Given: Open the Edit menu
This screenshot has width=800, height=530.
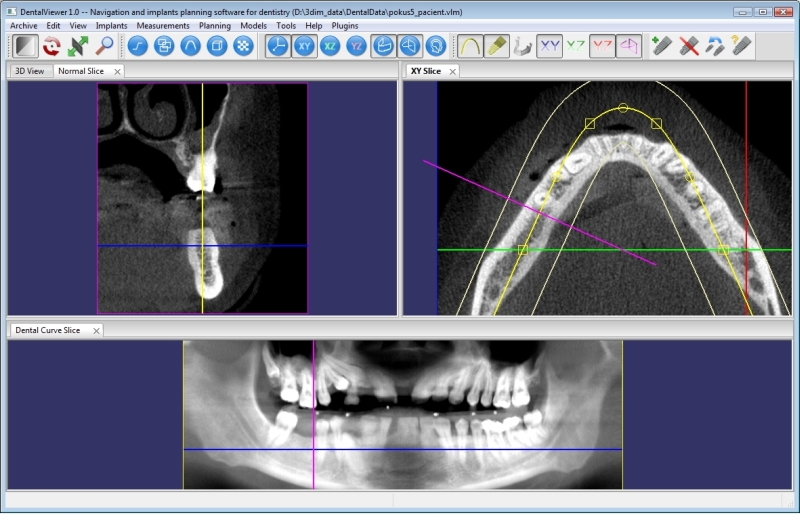Looking at the screenshot, I should tap(53, 26).
